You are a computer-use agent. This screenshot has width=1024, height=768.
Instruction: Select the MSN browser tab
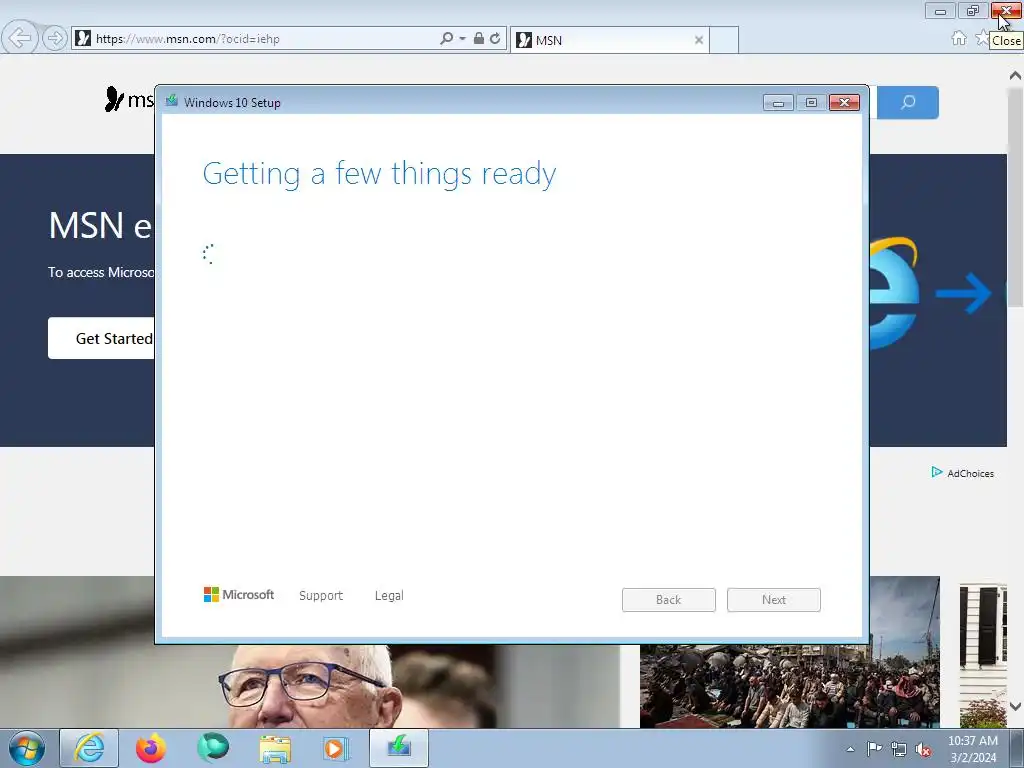tap(609, 40)
